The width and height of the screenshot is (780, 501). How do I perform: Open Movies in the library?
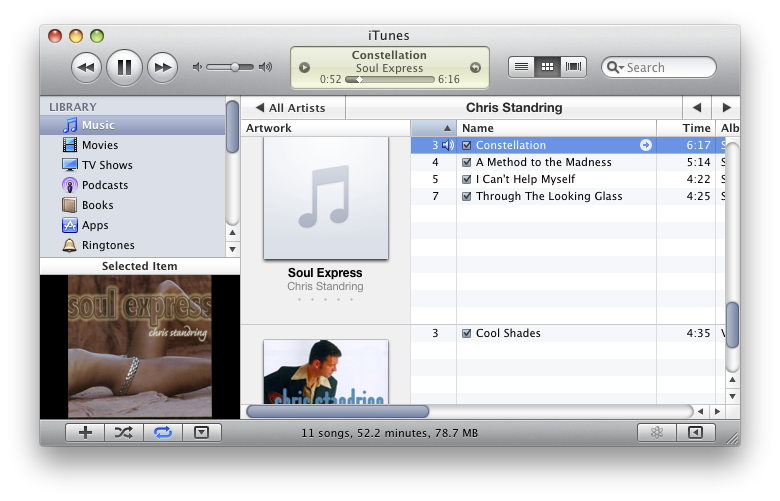(x=133, y=145)
